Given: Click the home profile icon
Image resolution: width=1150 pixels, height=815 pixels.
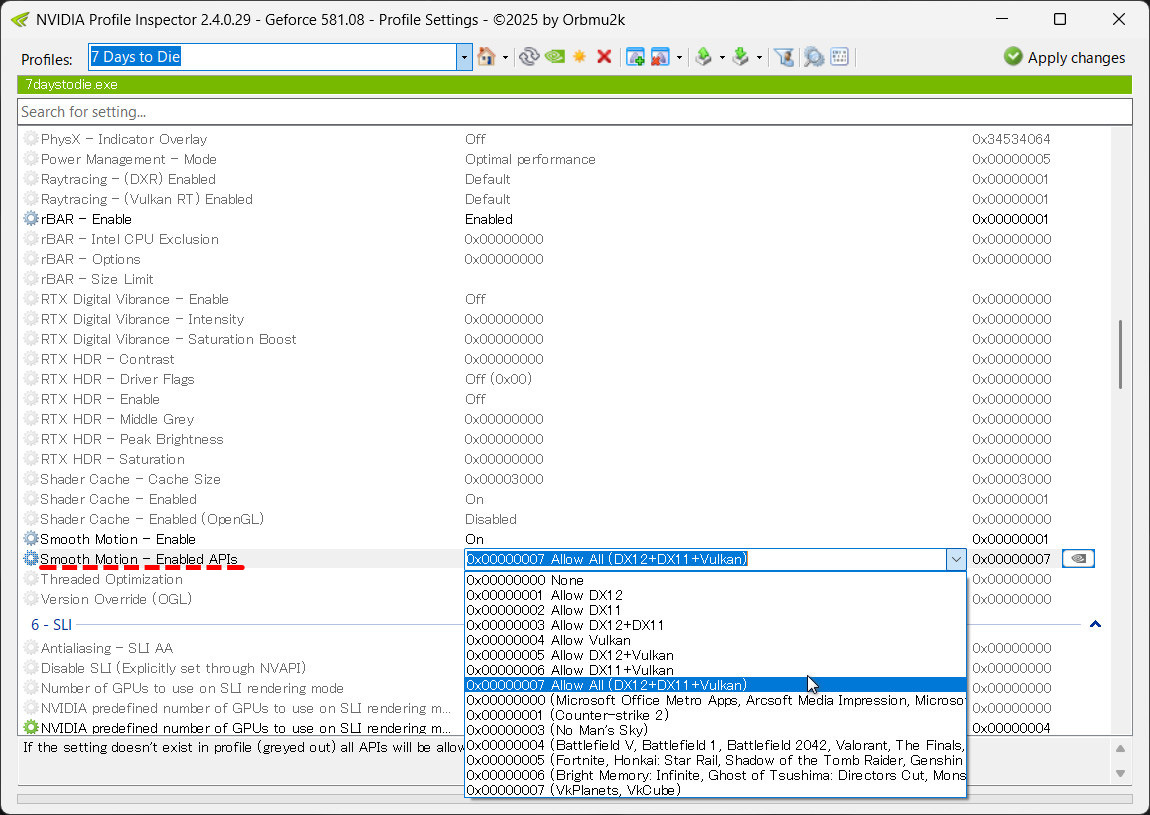Looking at the screenshot, I should click(486, 57).
